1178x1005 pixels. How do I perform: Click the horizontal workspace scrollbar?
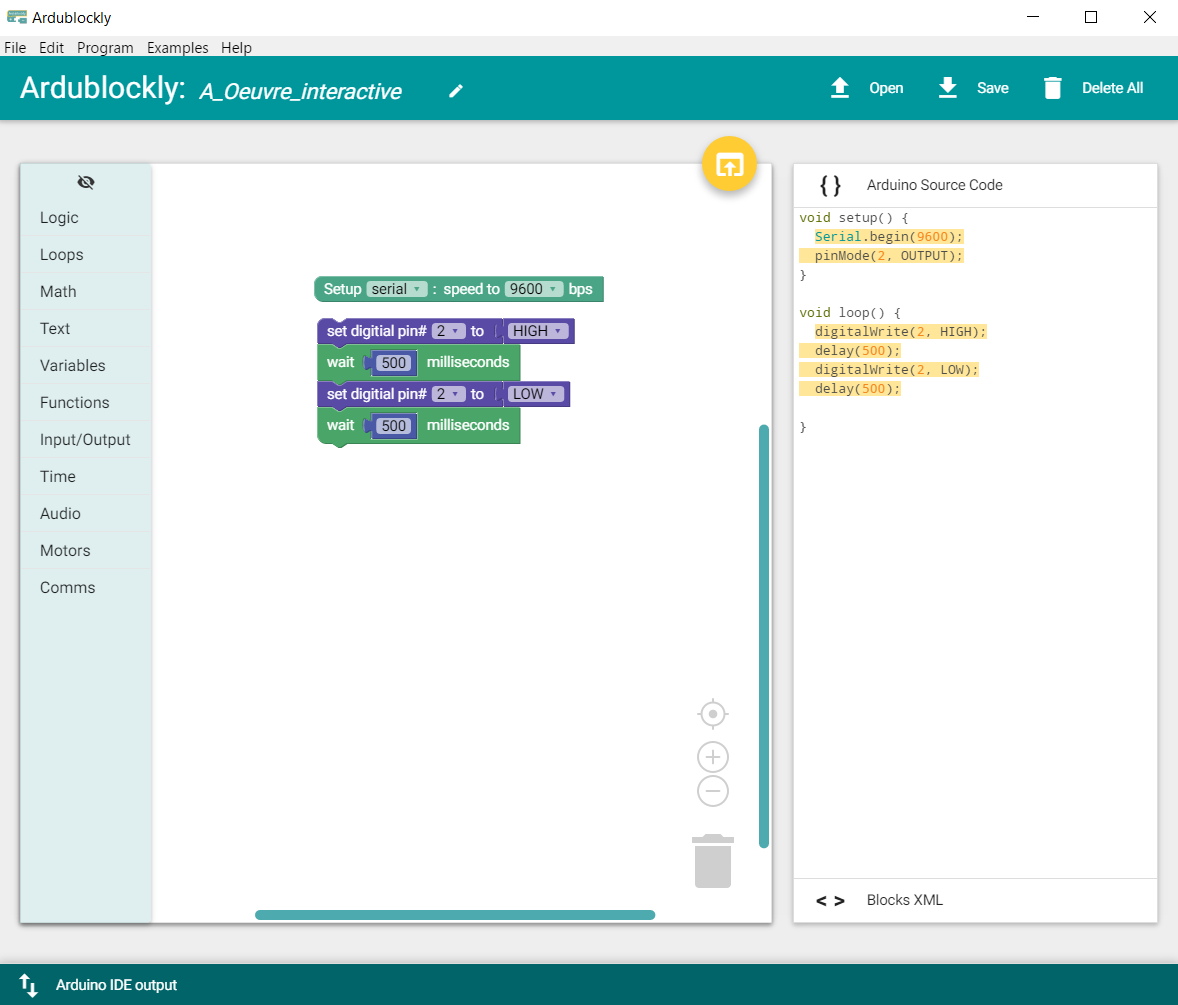[x=455, y=915]
